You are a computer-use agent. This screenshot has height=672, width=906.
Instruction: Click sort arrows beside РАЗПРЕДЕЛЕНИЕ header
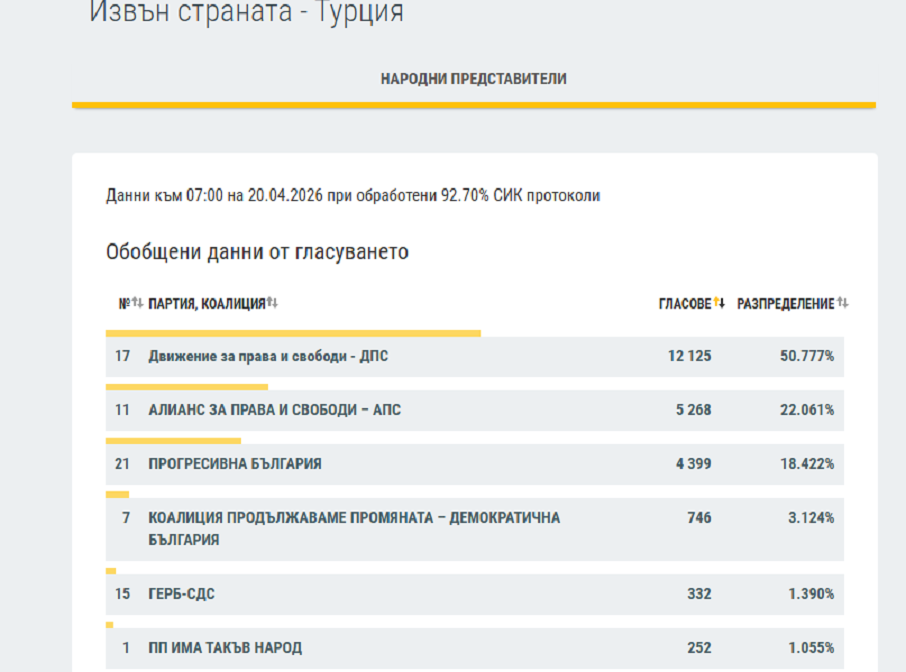coord(843,304)
